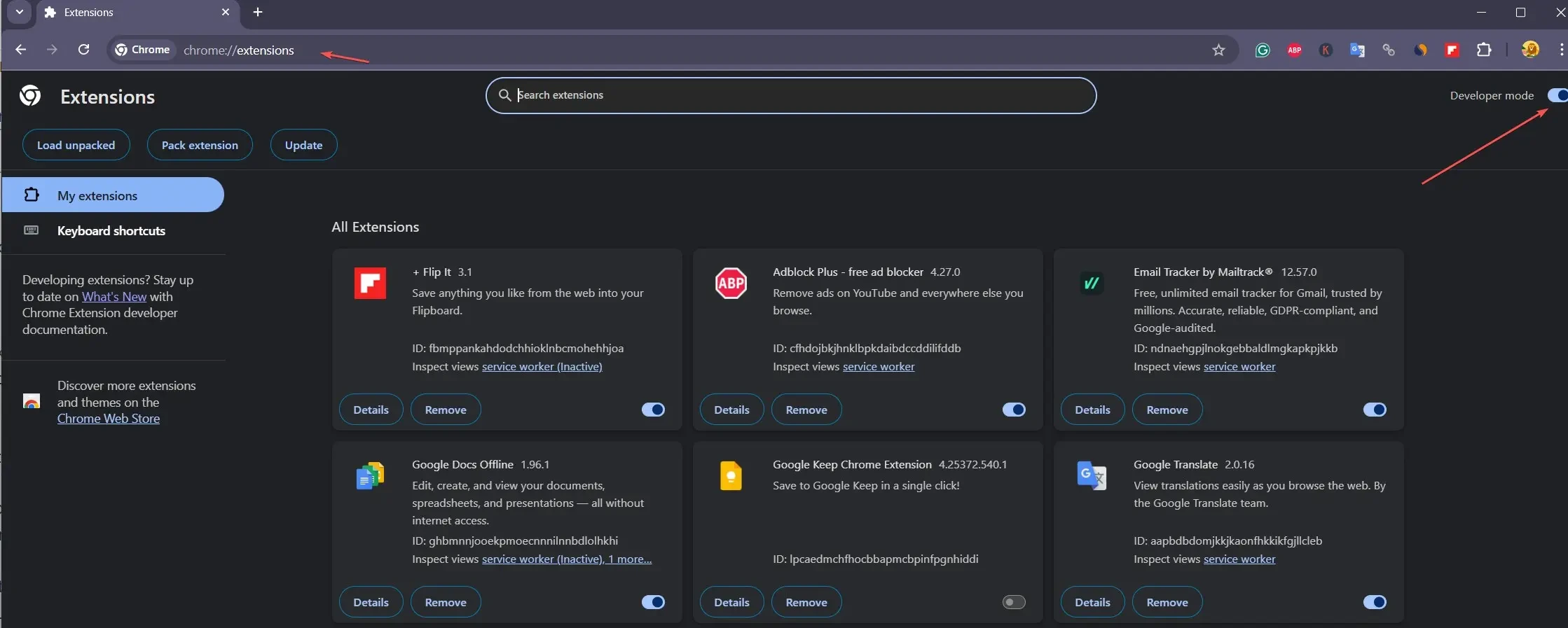
Task: Click the address bar URL chrome://extensions
Action: [239, 50]
